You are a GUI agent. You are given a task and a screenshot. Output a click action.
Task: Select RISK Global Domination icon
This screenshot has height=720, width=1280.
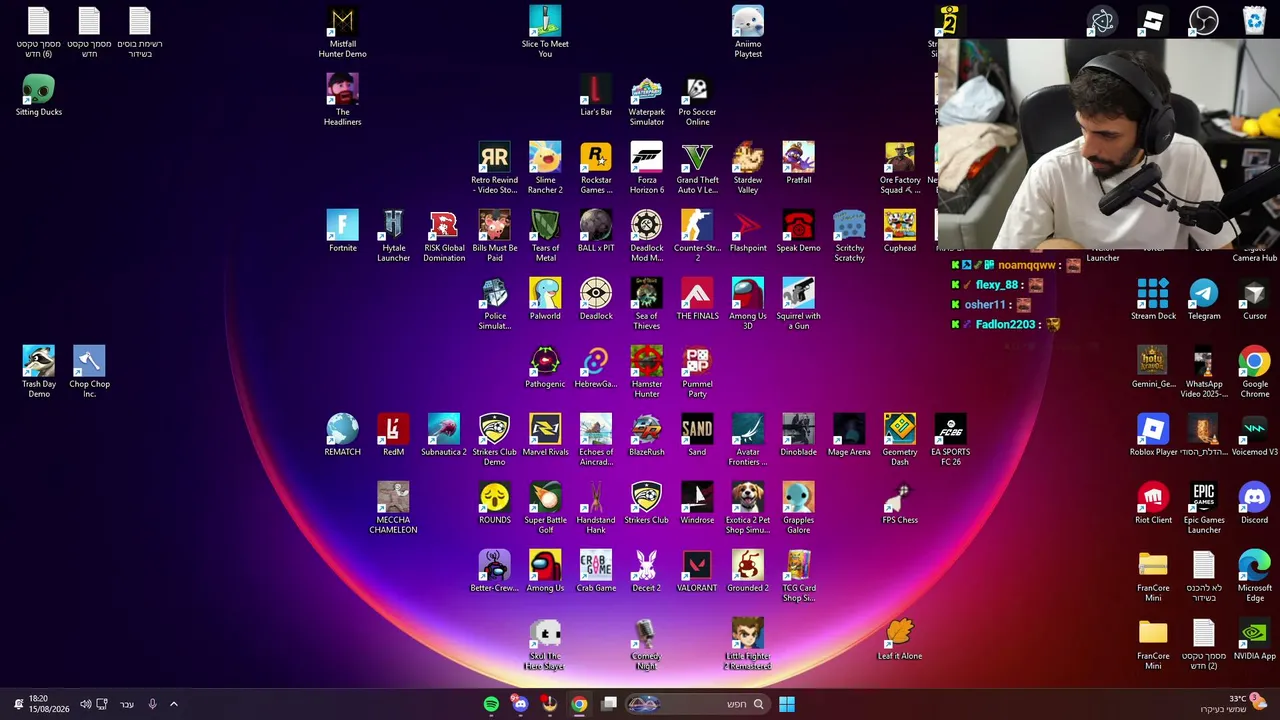pos(444,236)
